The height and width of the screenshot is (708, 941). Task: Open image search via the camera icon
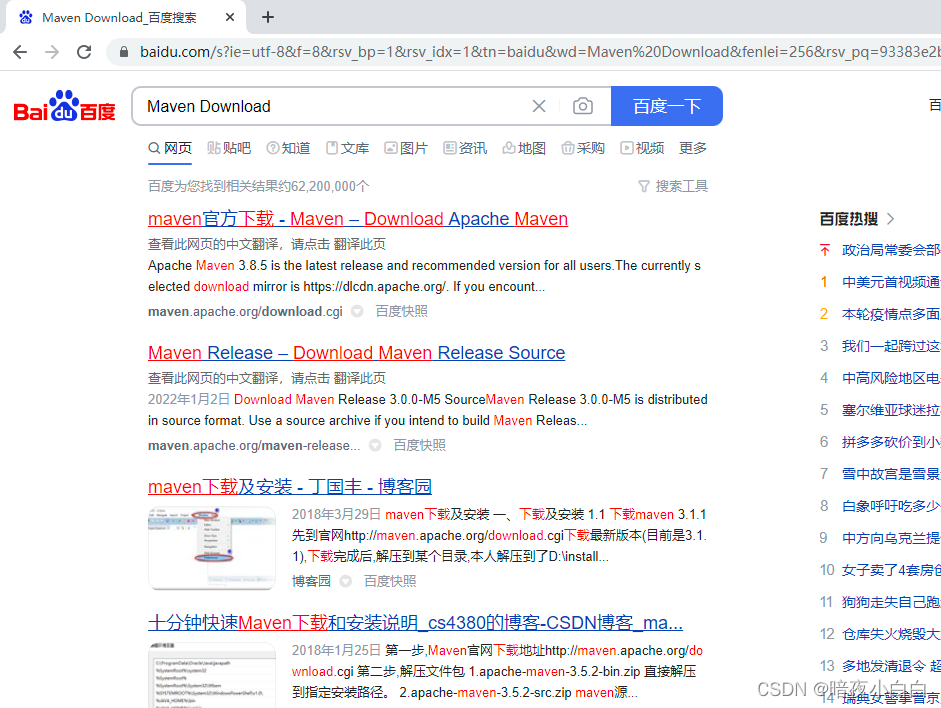click(582, 106)
